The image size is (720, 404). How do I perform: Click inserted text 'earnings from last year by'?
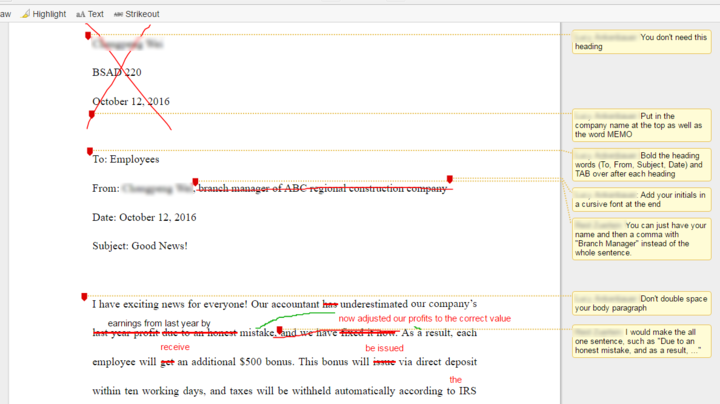159,323
